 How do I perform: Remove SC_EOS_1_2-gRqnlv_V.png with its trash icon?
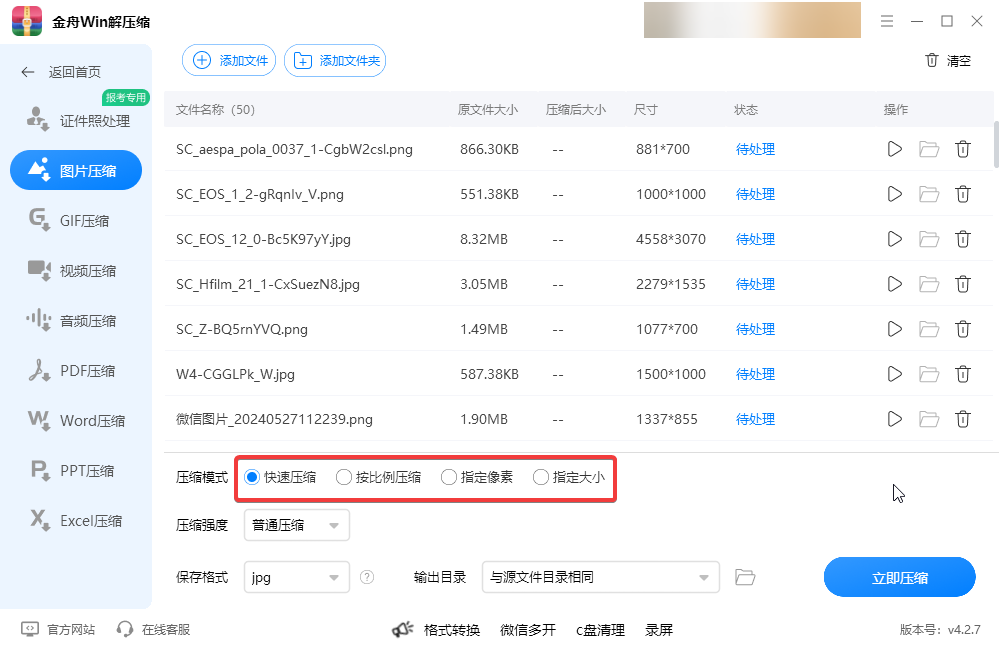963,194
